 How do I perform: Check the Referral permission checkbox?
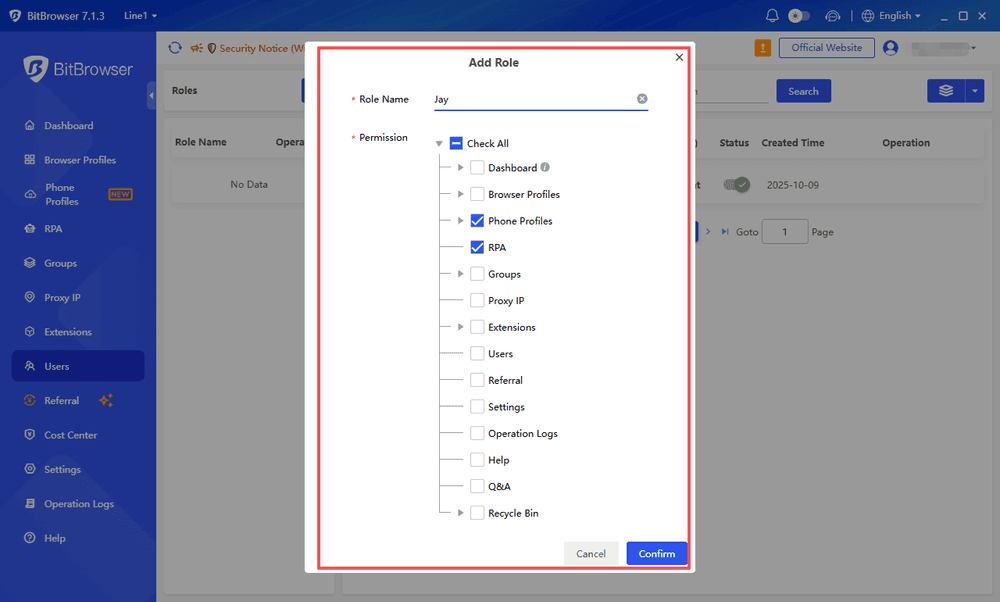pos(477,380)
